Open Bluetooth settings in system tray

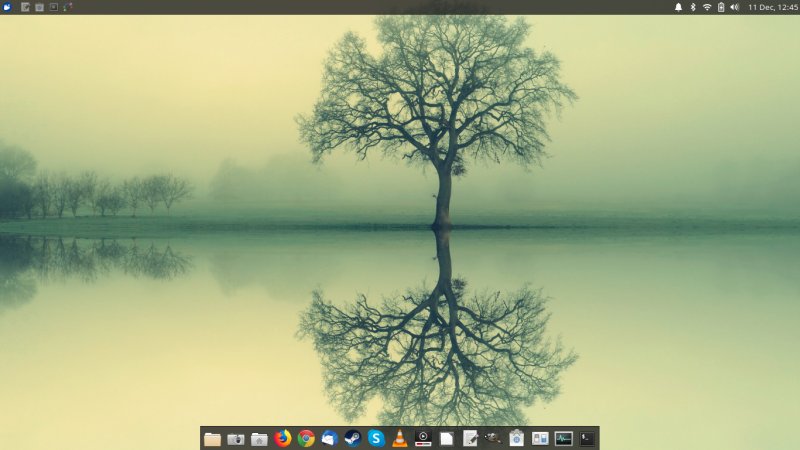[692, 7]
